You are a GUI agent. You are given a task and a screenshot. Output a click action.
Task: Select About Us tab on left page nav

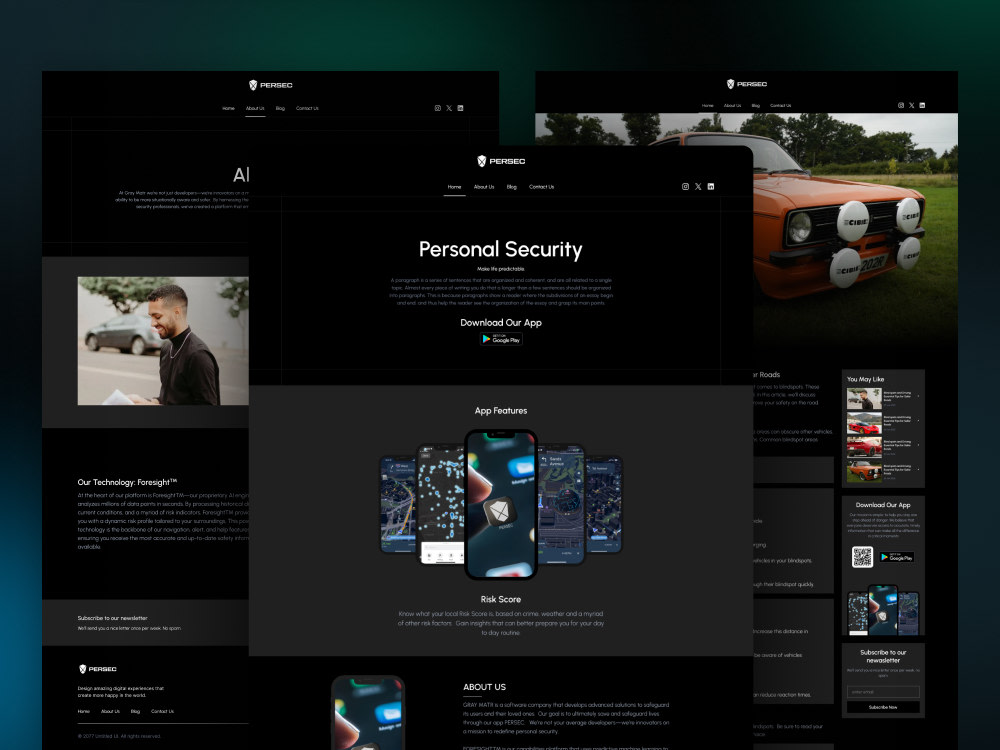[x=255, y=108]
